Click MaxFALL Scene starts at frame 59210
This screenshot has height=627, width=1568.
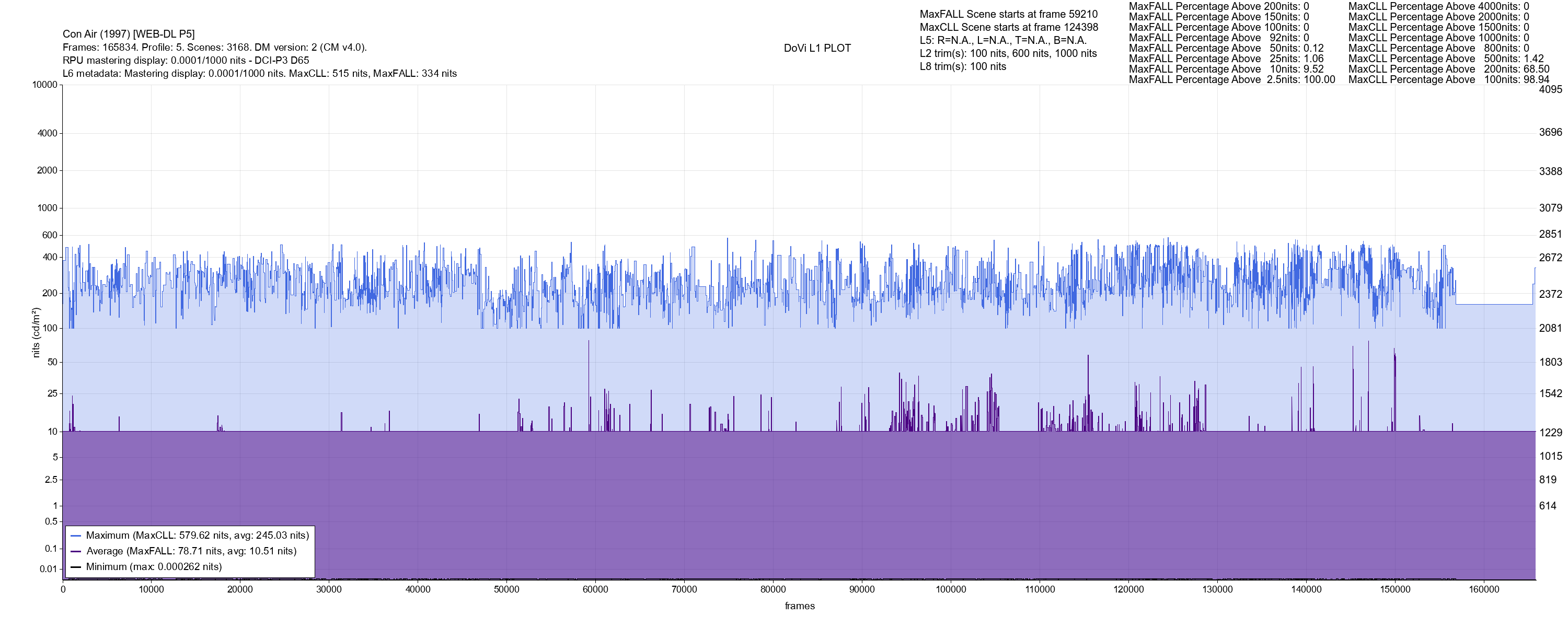point(1008,14)
